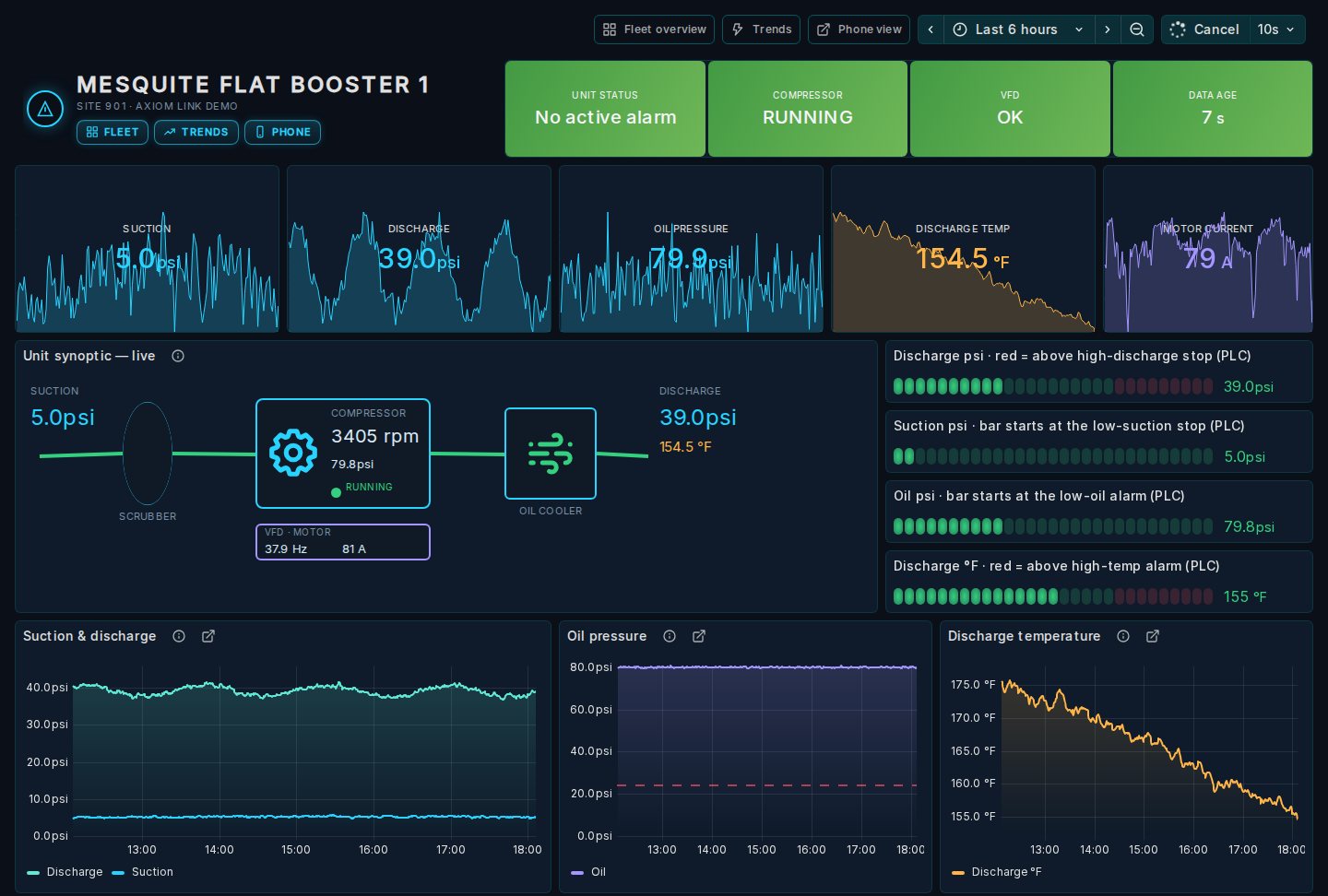Screen dimensions: 1328x896
Task: Show info for Oil pressure panel
Action: tap(670, 636)
